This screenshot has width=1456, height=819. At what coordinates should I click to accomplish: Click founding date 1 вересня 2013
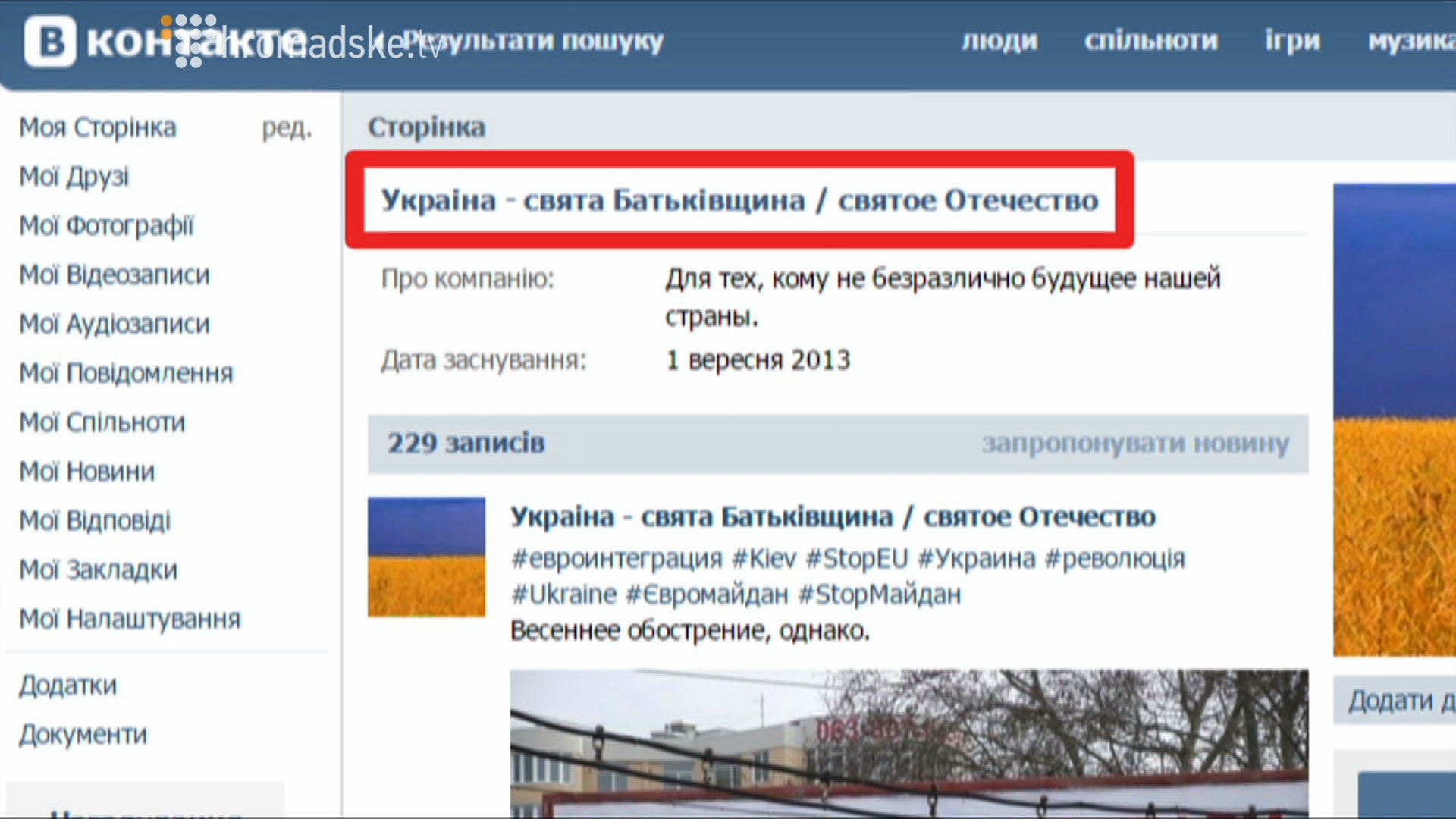tap(758, 360)
